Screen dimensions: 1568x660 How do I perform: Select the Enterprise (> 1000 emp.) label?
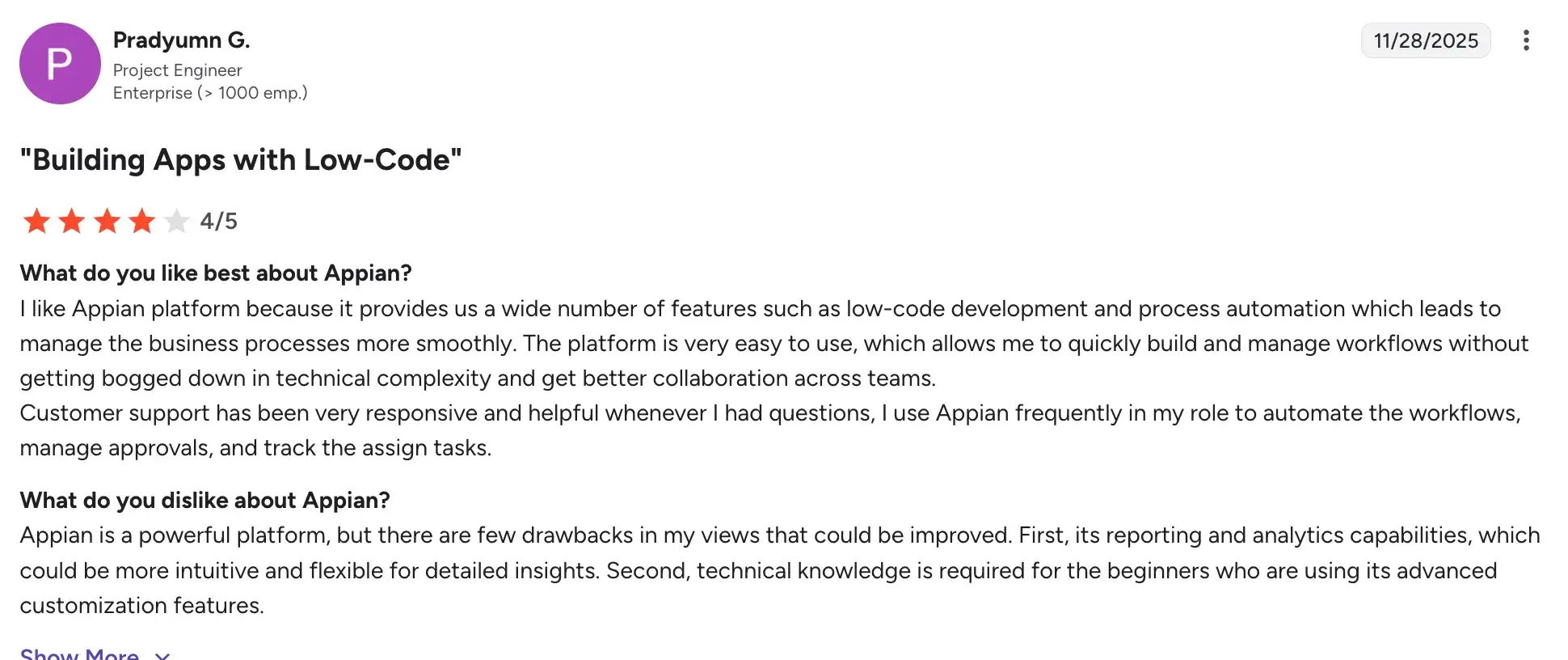(210, 93)
